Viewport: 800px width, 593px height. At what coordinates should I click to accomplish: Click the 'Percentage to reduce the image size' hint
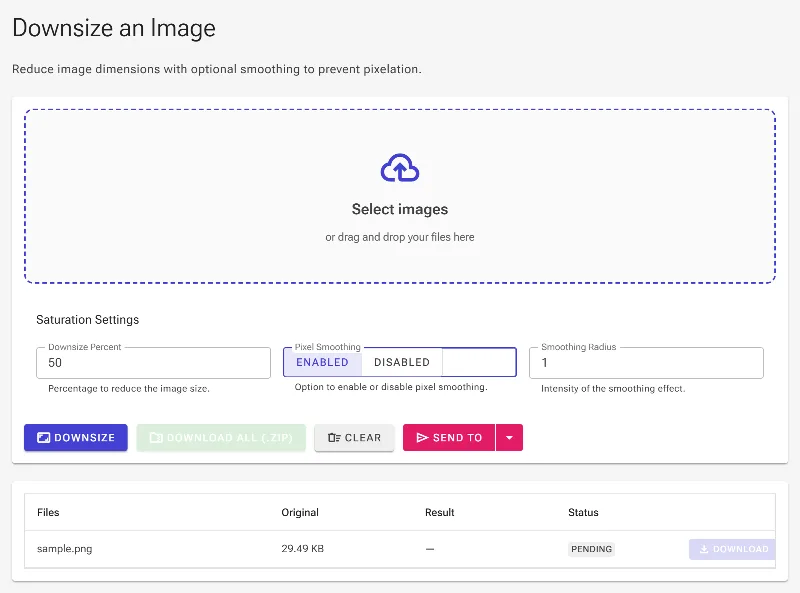pyautogui.click(x=129, y=388)
